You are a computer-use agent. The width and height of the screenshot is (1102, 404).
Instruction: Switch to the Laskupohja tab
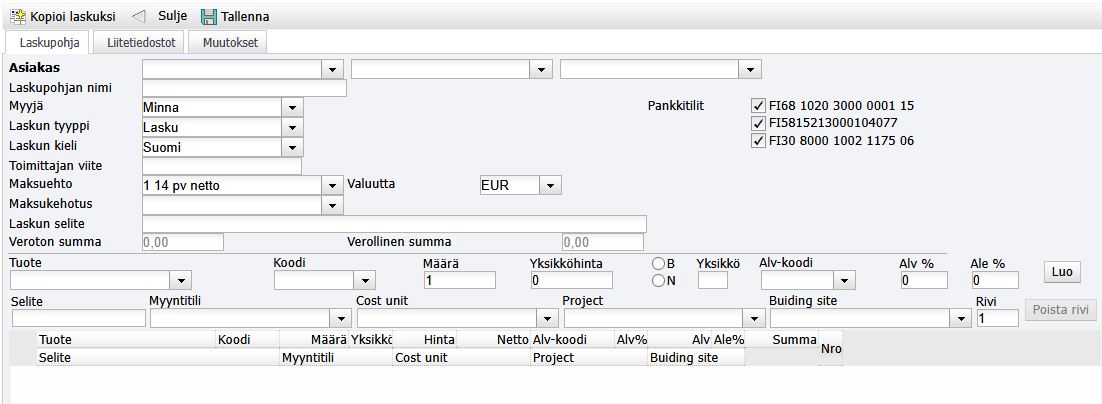(x=48, y=42)
